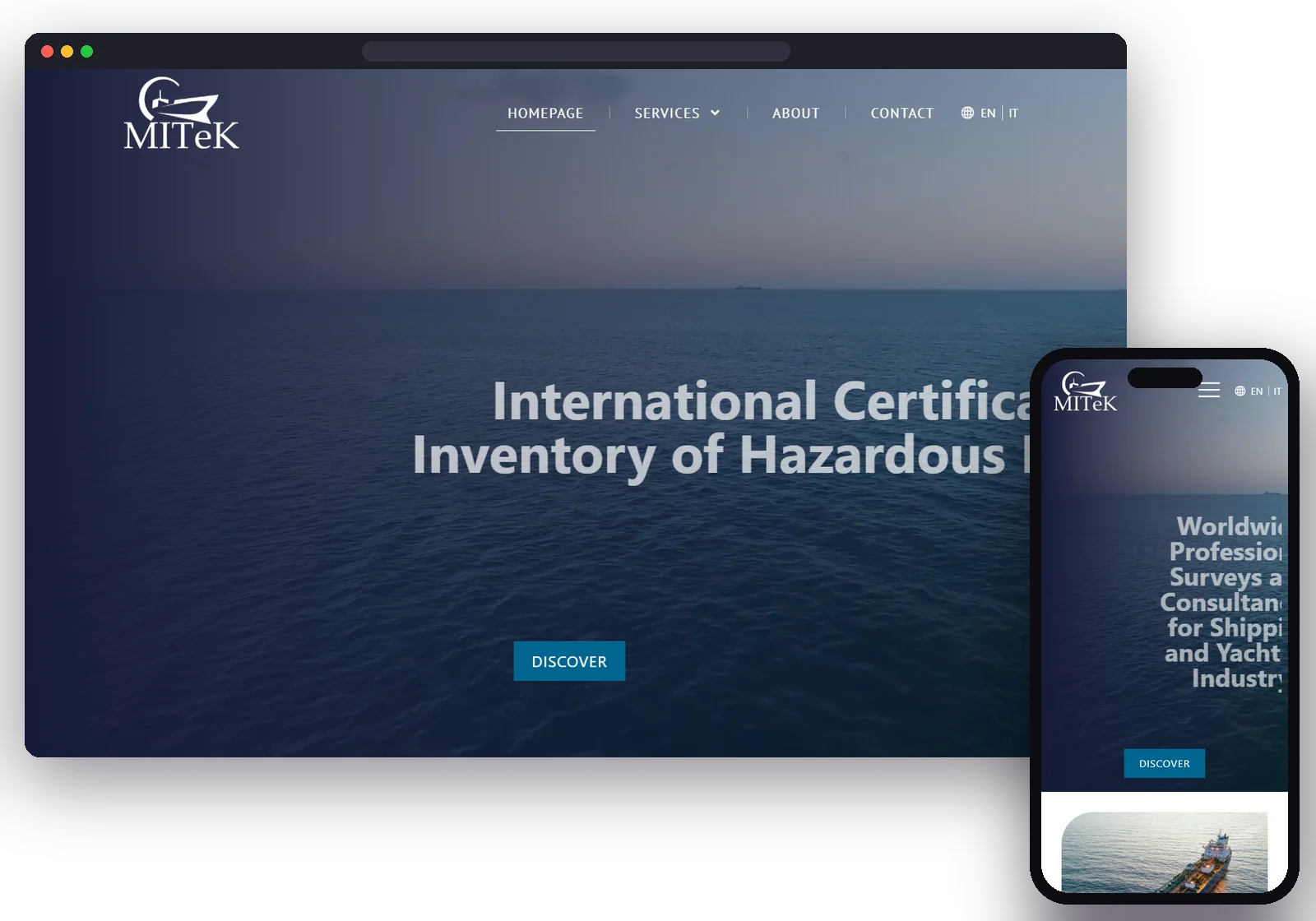Click the green maximize window dot
This screenshot has height=921, width=1316.
87,52
